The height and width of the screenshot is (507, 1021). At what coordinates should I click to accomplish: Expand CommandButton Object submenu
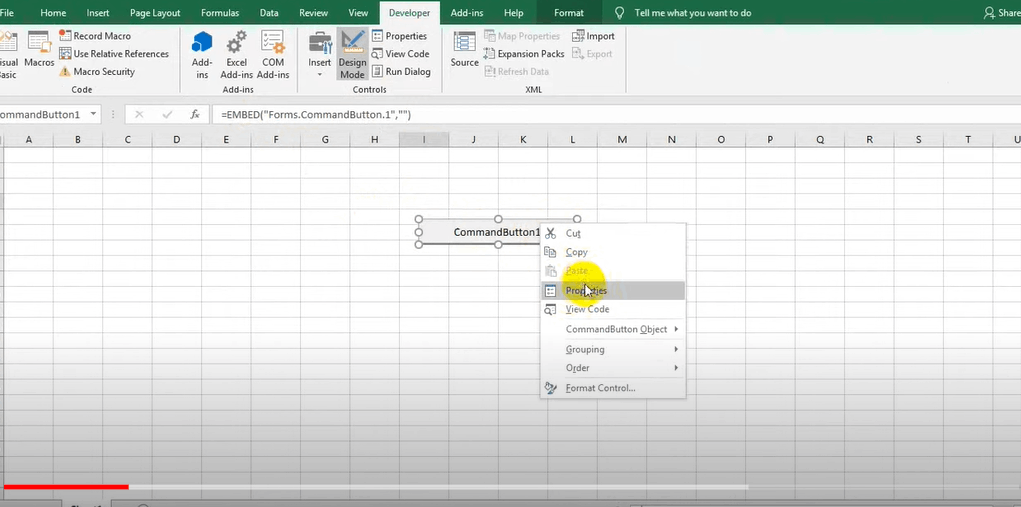(613, 329)
